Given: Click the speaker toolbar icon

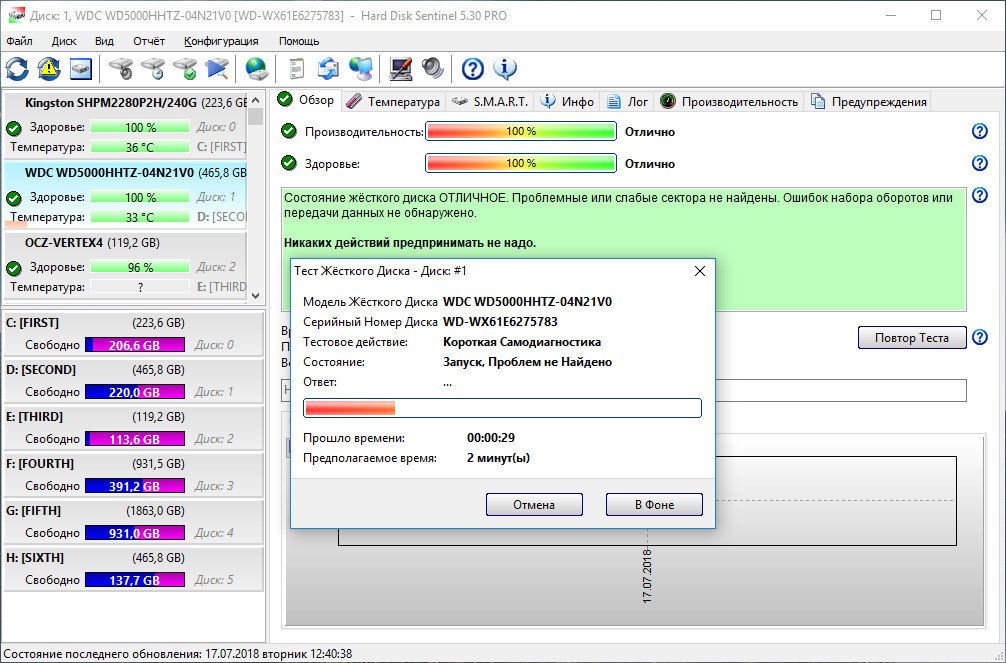Looking at the screenshot, I should click(433, 69).
